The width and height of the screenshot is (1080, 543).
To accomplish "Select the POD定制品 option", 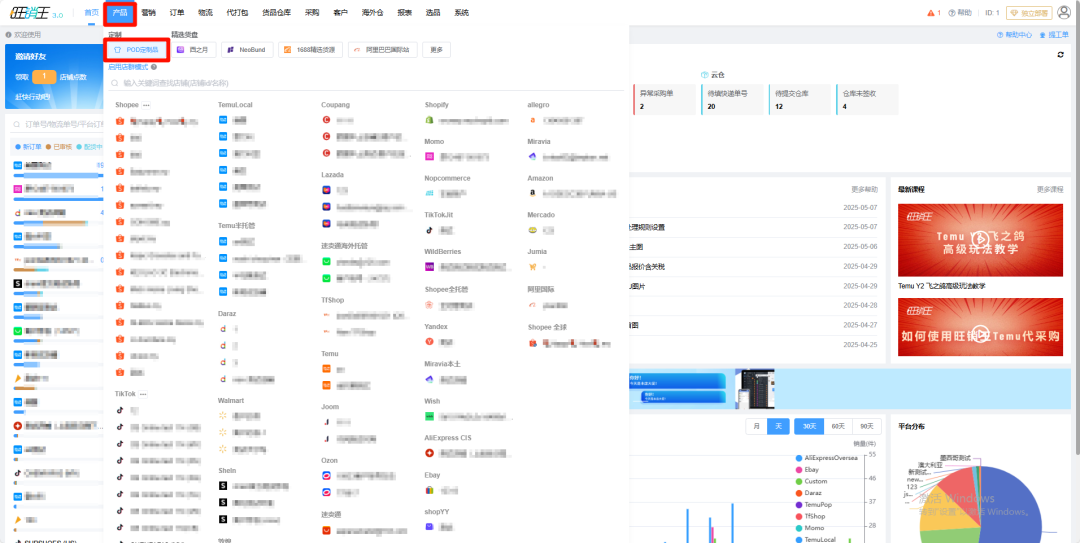I will tap(136, 50).
